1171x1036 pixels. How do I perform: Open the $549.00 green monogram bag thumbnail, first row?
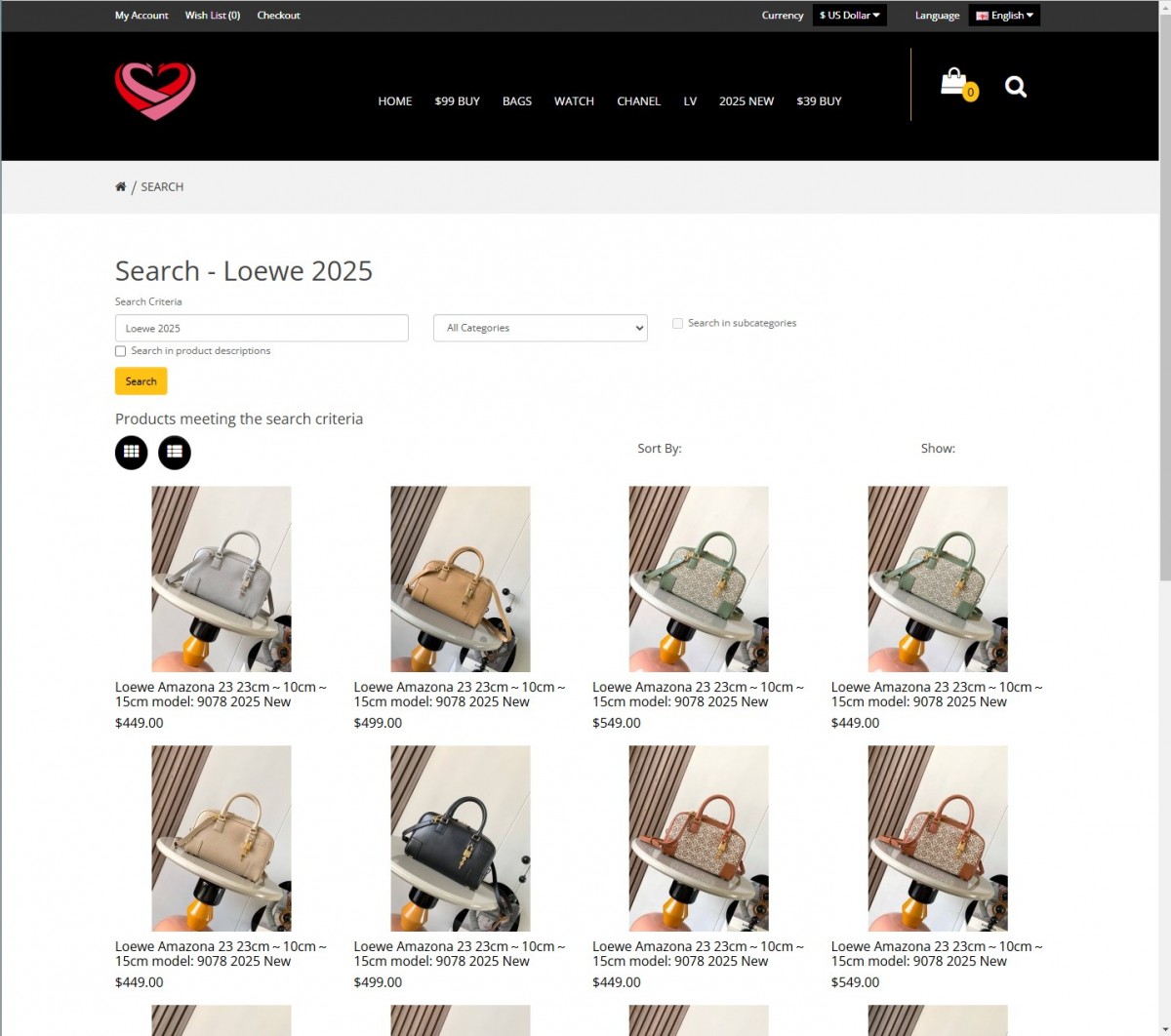[699, 579]
